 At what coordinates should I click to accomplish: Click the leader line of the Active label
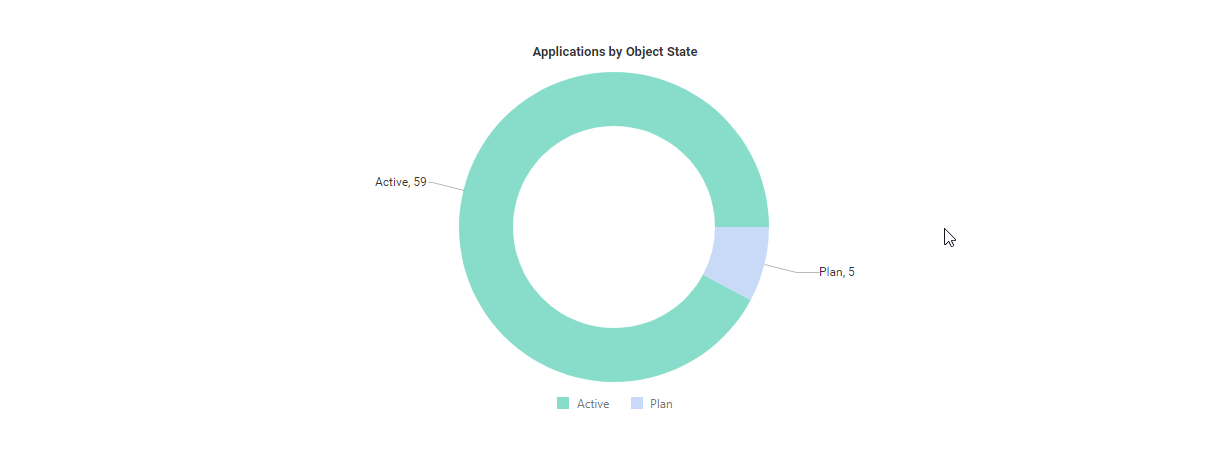click(447, 185)
